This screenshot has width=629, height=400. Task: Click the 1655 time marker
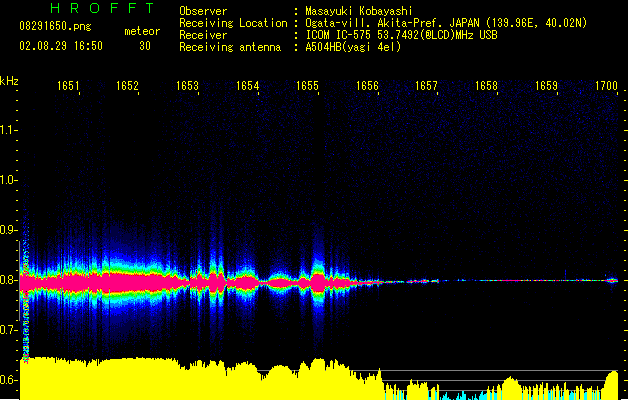(x=308, y=86)
